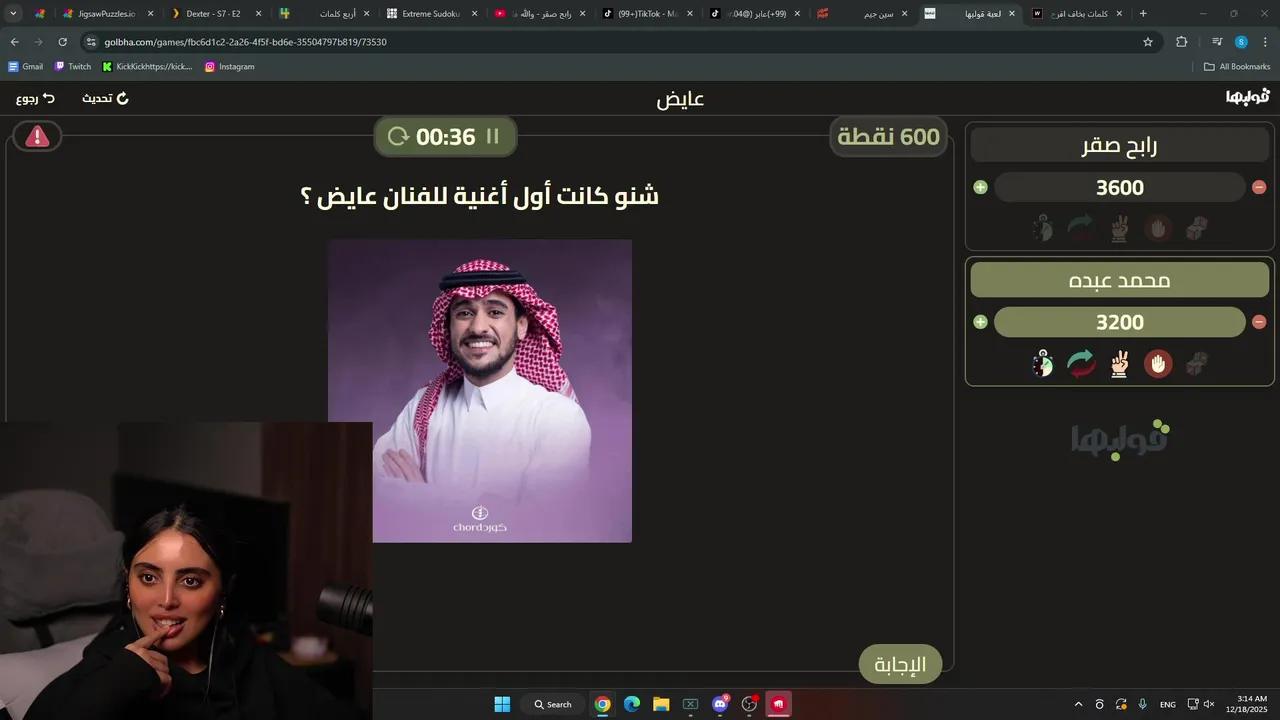Screen dimensions: 1280x720
Task: Open the microphone tray icon
Action: tap(1142, 704)
